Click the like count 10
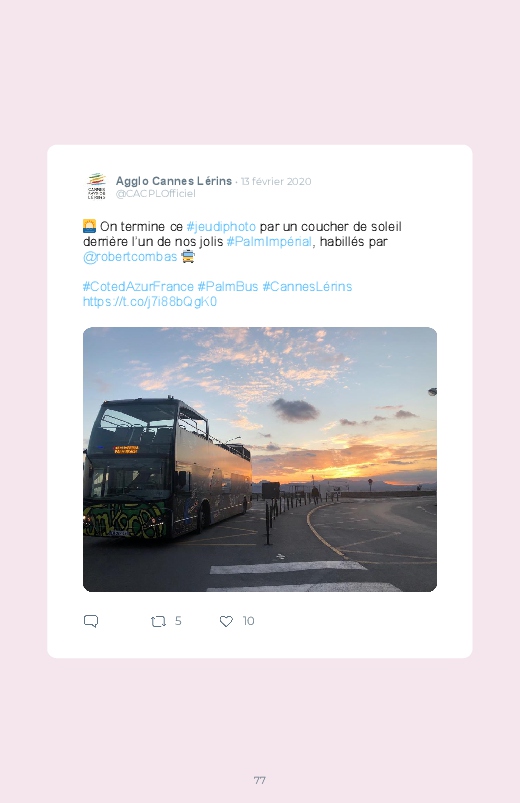 click(x=248, y=621)
